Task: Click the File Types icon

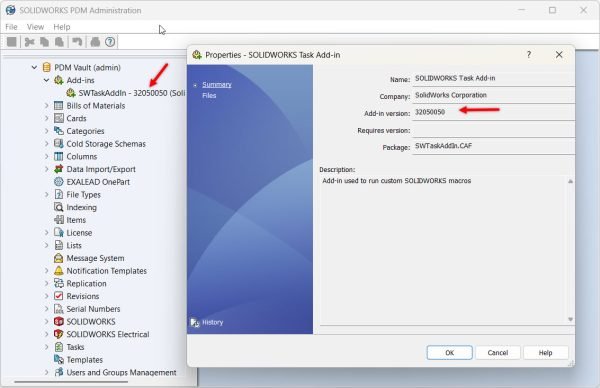Action: click(x=59, y=194)
